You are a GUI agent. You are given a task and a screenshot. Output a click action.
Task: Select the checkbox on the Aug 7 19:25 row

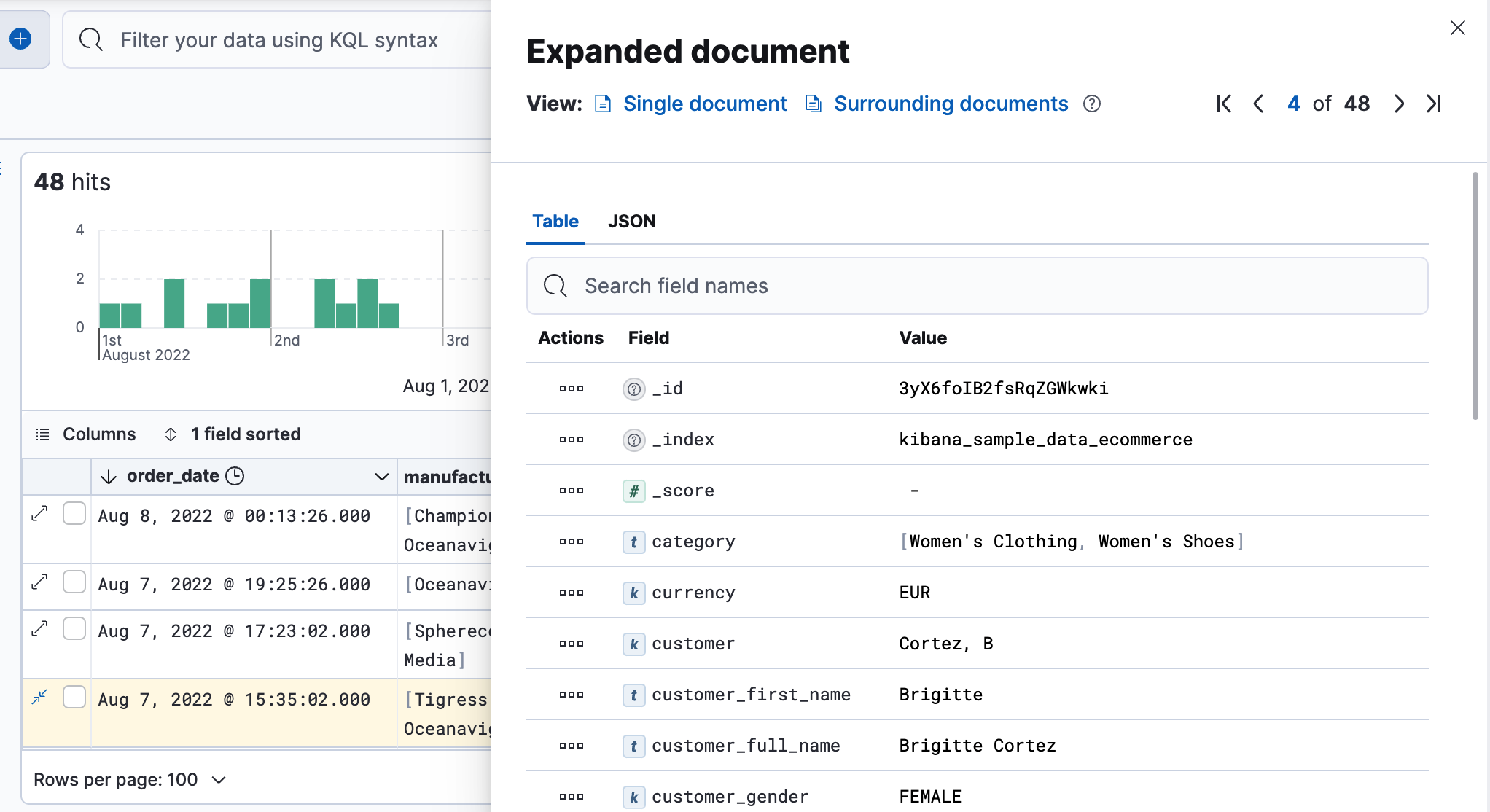pyautogui.click(x=74, y=582)
